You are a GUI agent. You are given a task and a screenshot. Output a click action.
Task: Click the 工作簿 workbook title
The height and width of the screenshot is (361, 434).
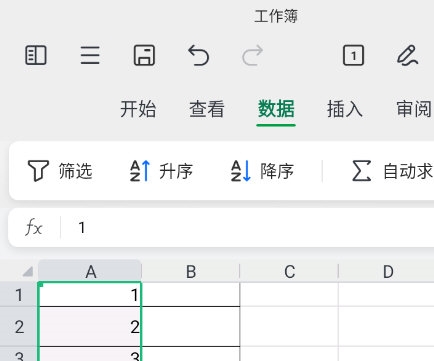click(276, 16)
